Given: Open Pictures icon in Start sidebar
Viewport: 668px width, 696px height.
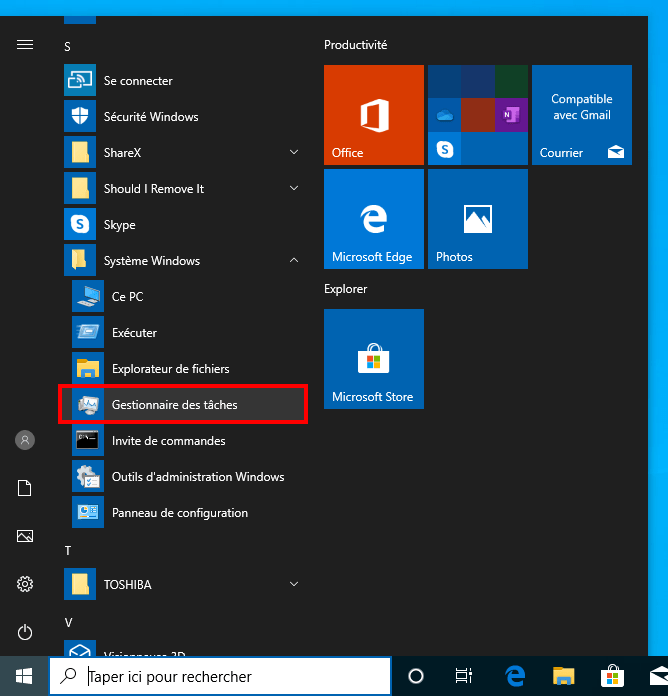Looking at the screenshot, I should pos(25,536).
